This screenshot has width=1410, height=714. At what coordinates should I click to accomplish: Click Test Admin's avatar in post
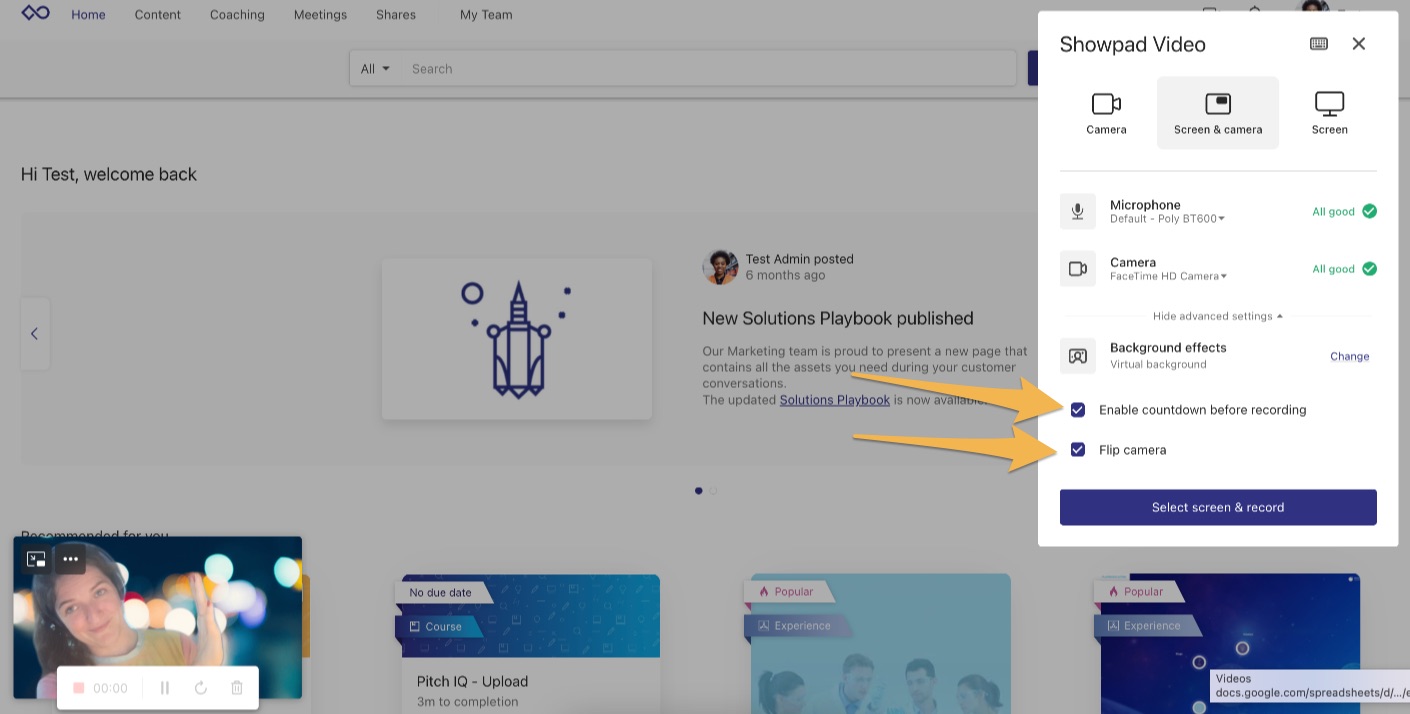(720, 267)
